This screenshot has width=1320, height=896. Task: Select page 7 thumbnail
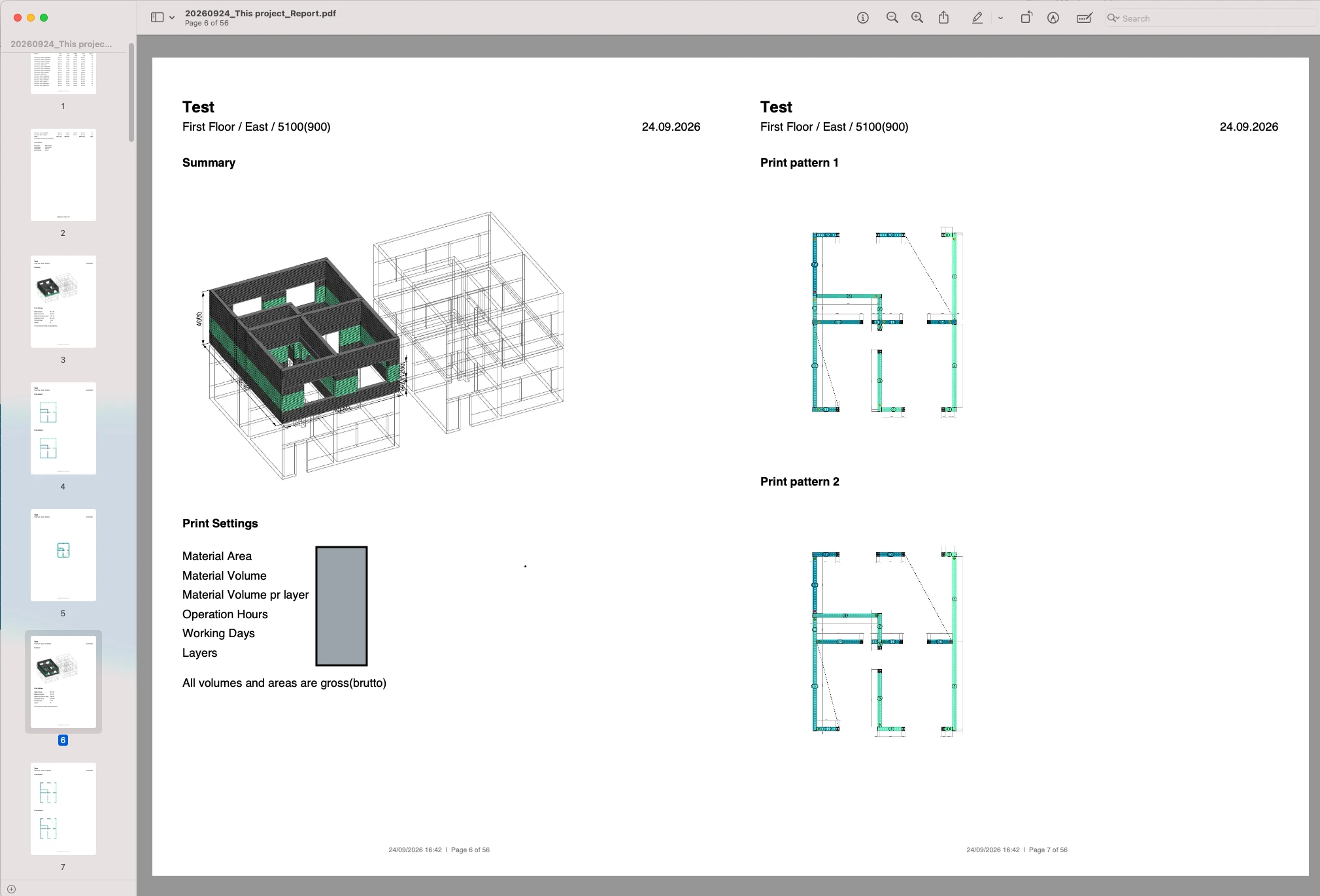pyautogui.click(x=63, y=808)
